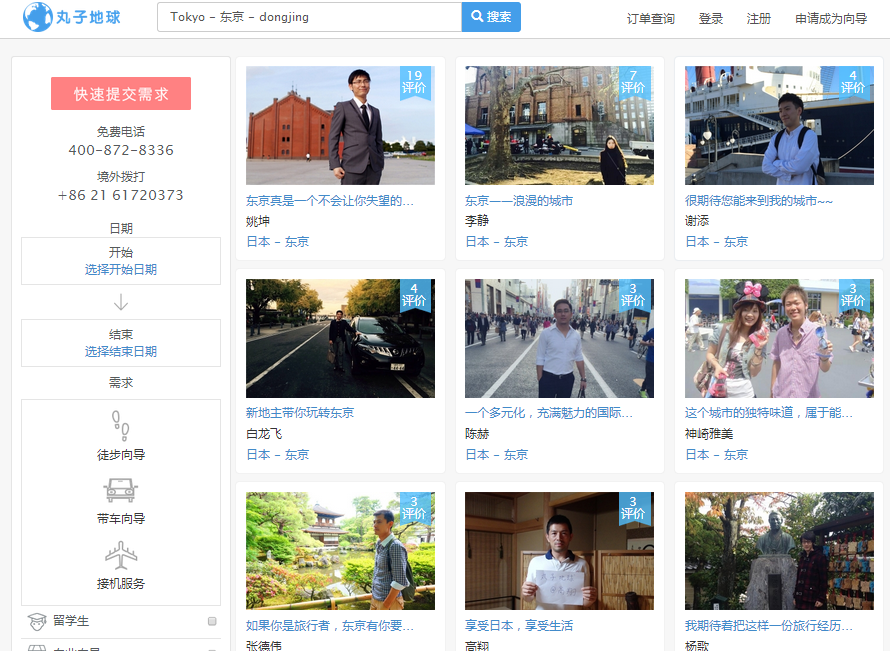Click 高翔's 3 评价 ribbon badge
The image size is (890, 651).
633,508
